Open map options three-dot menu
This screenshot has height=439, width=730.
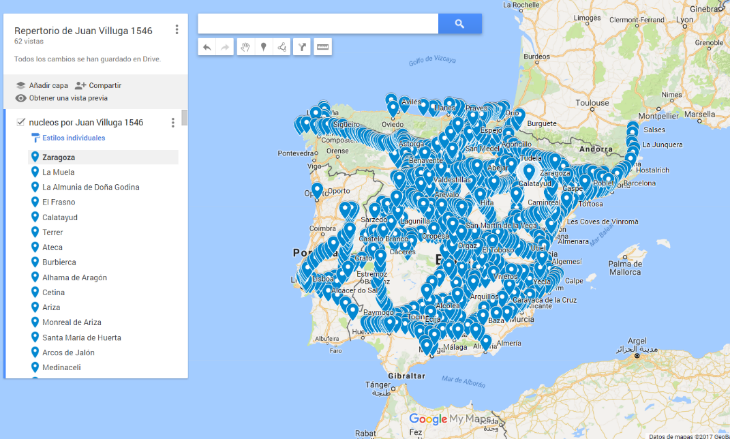(177, 29)
